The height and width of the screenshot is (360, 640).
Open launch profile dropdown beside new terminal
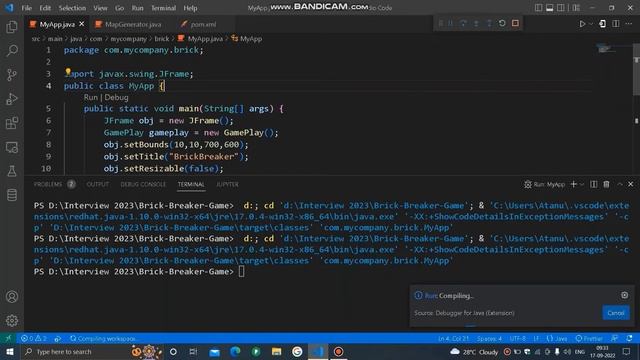click(582, 184)
